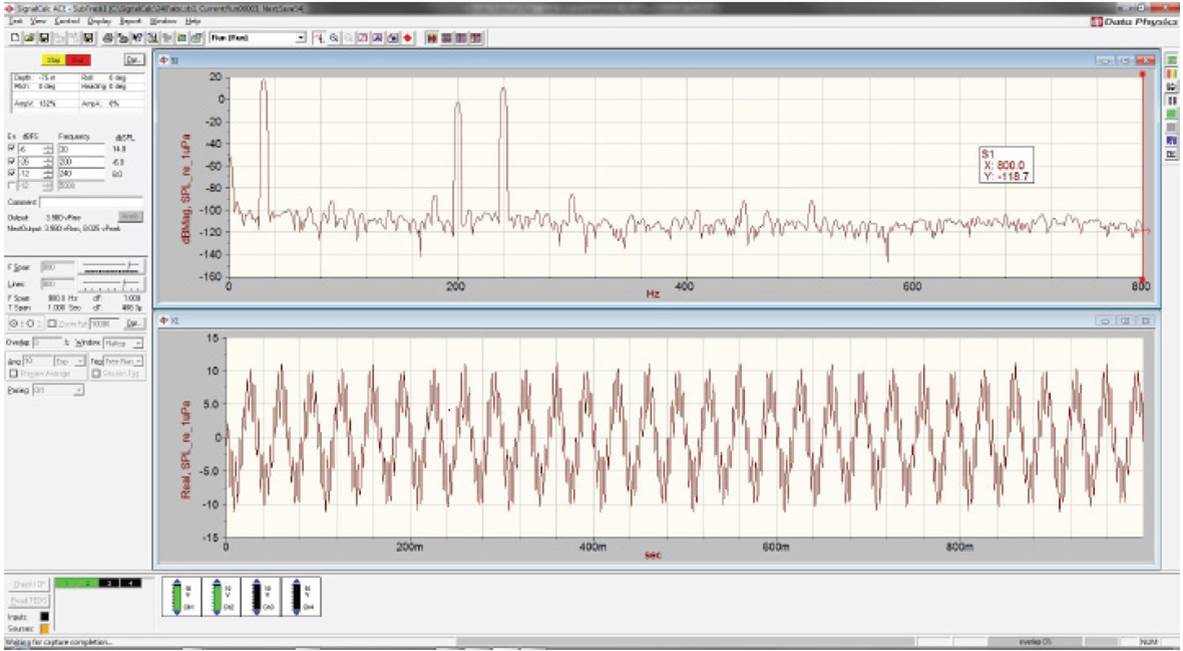This screenshot has height=651, width=1183.
Task: Click the Apply button beside Output value
Action: point(131,216)
